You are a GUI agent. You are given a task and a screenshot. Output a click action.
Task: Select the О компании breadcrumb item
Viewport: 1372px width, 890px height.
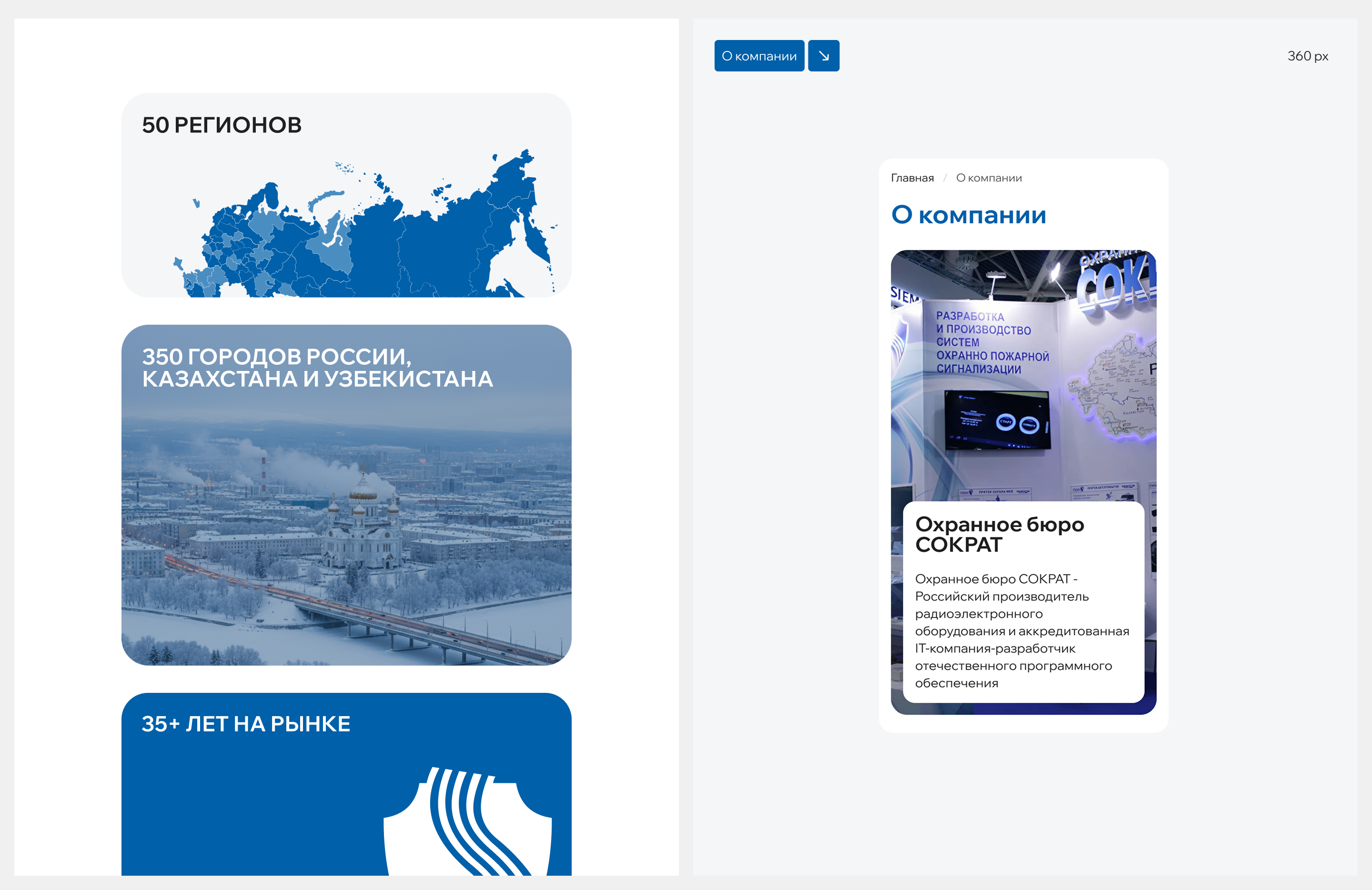[989, 178]
